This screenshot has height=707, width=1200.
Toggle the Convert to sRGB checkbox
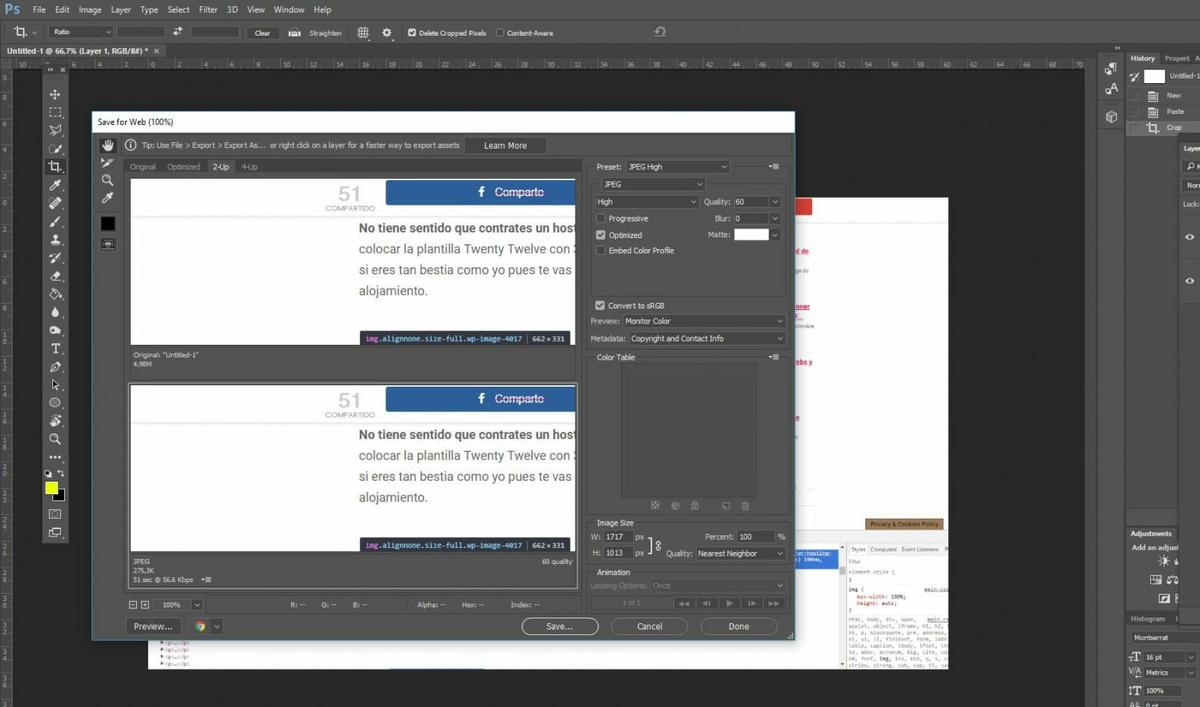click(x=600, y=305)
